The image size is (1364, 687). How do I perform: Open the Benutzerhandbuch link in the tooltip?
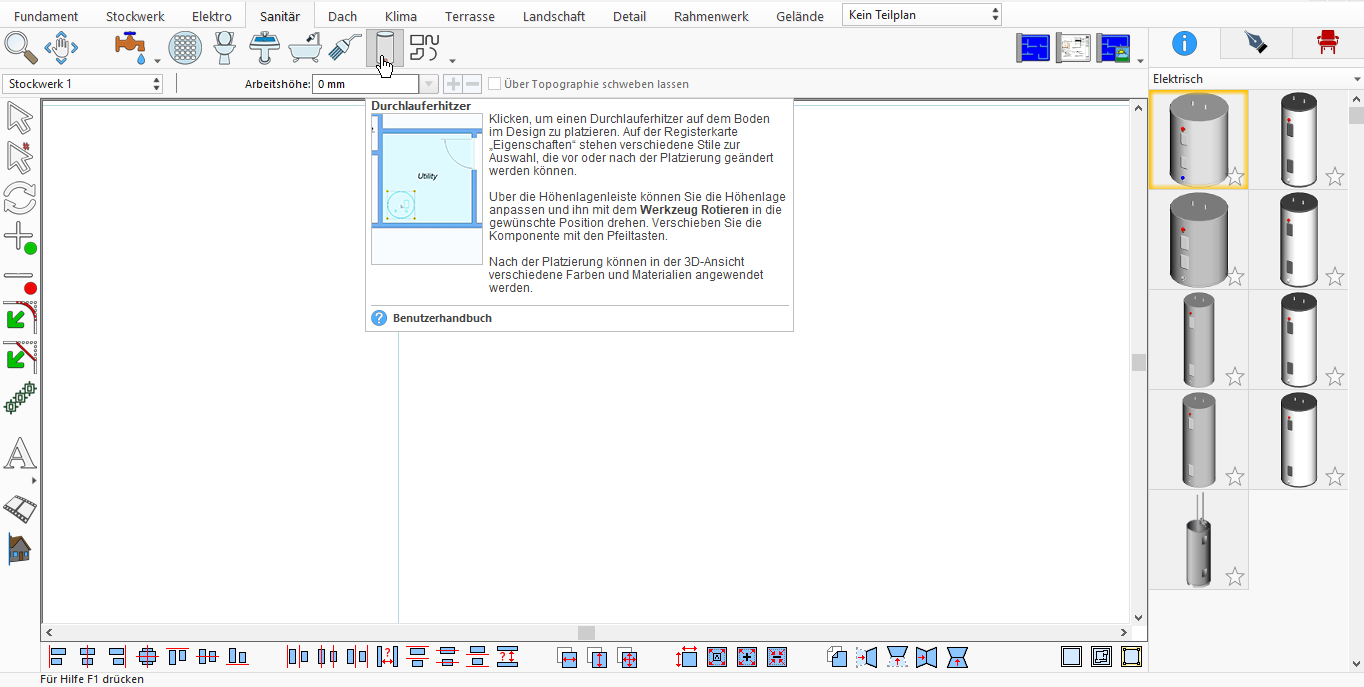pos(442,318)
